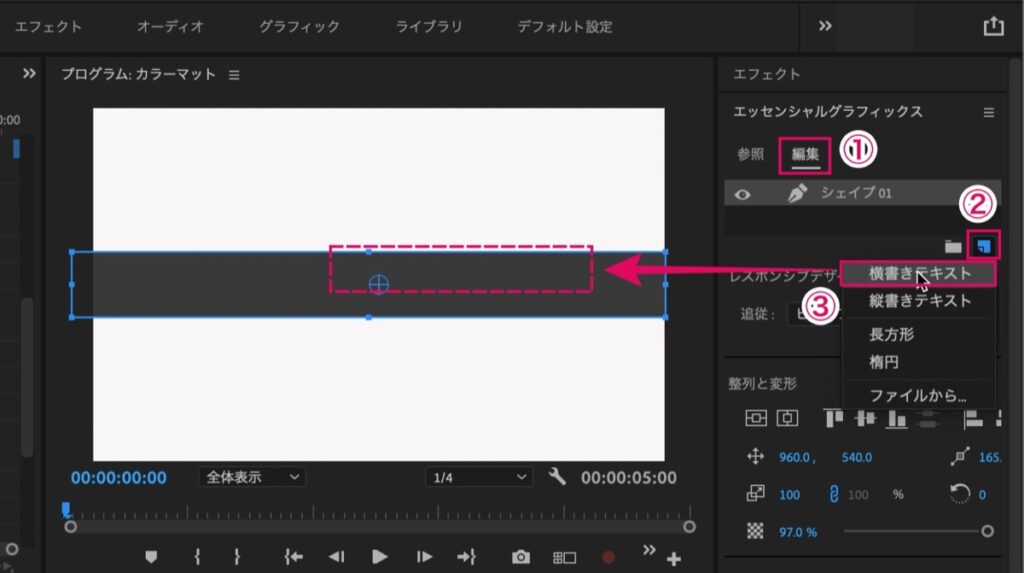Click the Go to In point button
The width and height of the screenshot is (1024, 573).
pyautogui.click(x=293, y=557)
